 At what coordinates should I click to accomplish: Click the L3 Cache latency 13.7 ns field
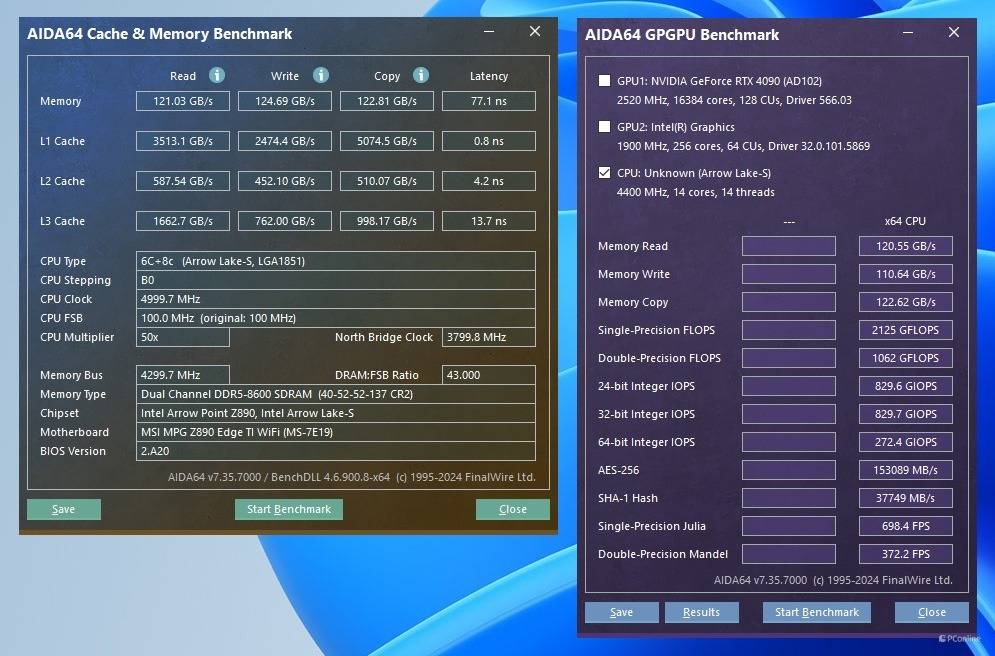[x=488, y=221]
